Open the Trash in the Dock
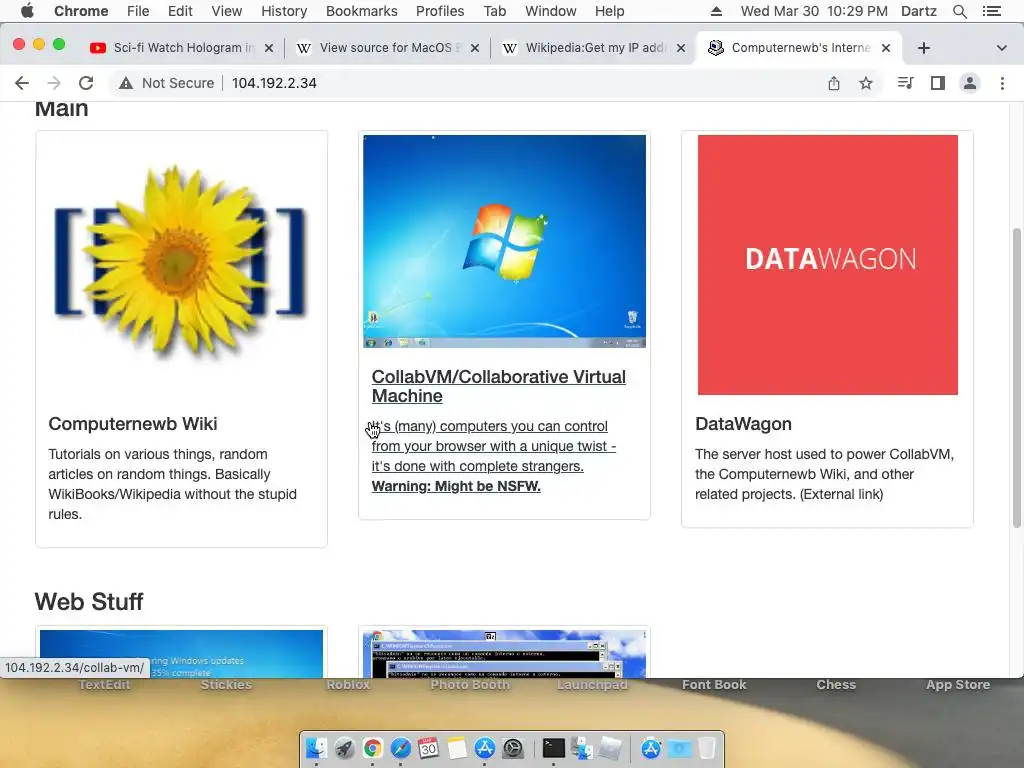 pos(707,748)
